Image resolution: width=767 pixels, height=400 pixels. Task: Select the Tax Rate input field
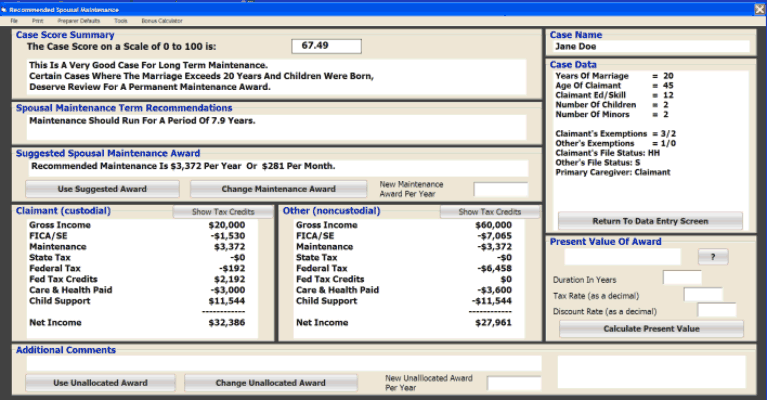(x=702, y=294)
